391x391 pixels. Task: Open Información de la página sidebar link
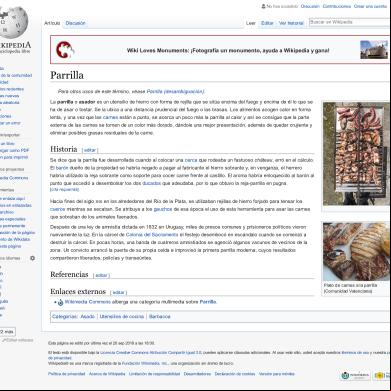point(17,233)
